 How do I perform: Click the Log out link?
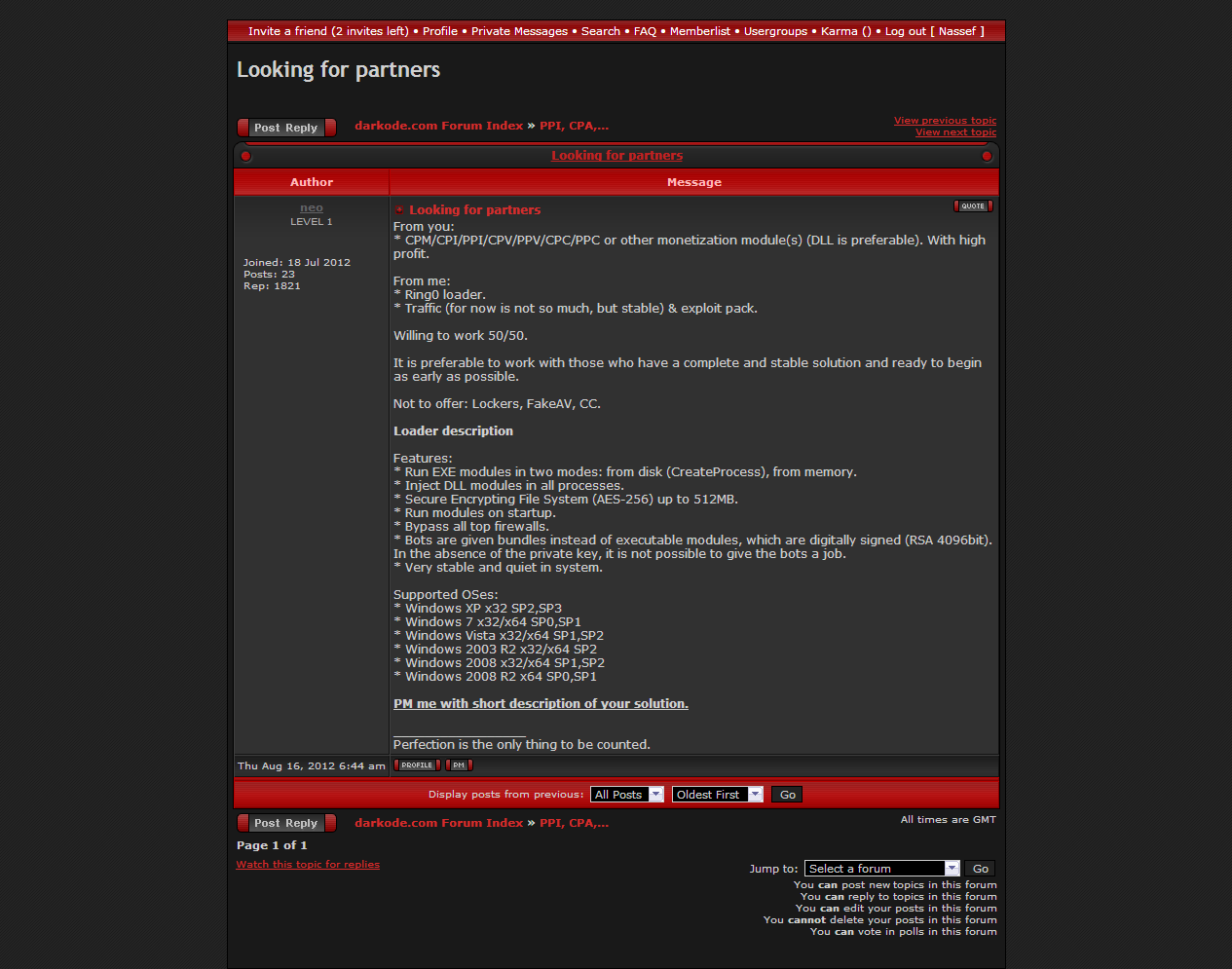coord(905,31)
